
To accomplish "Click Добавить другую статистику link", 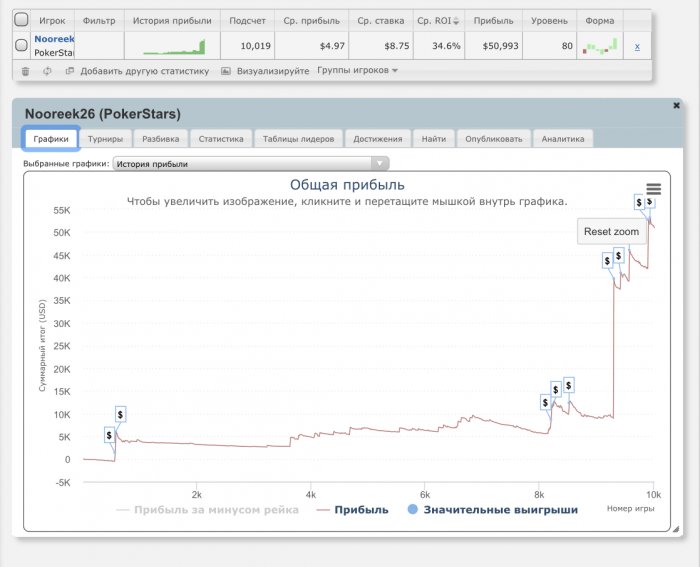I will point(145,71).
